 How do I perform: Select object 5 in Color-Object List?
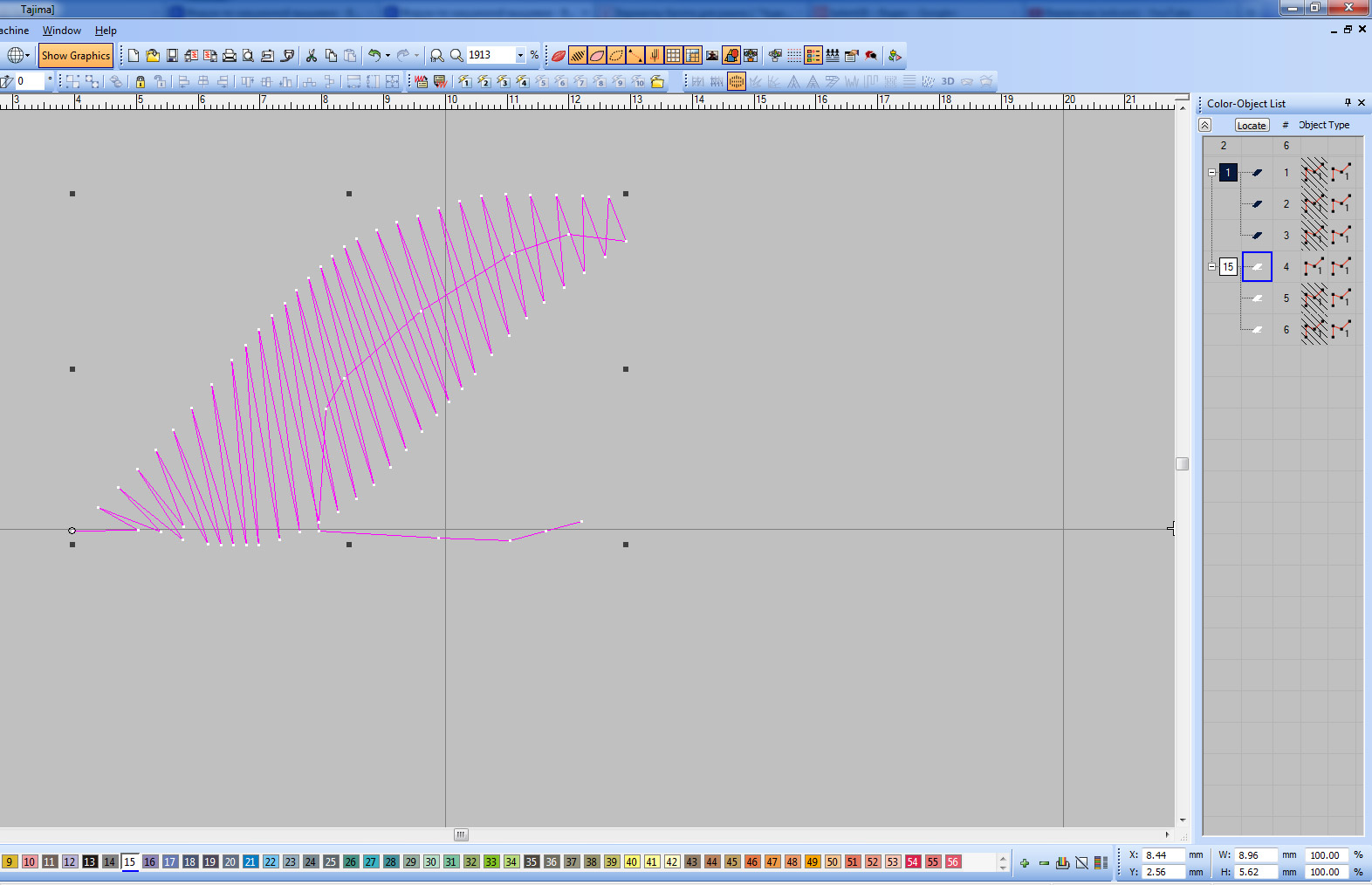[1285, 298]
